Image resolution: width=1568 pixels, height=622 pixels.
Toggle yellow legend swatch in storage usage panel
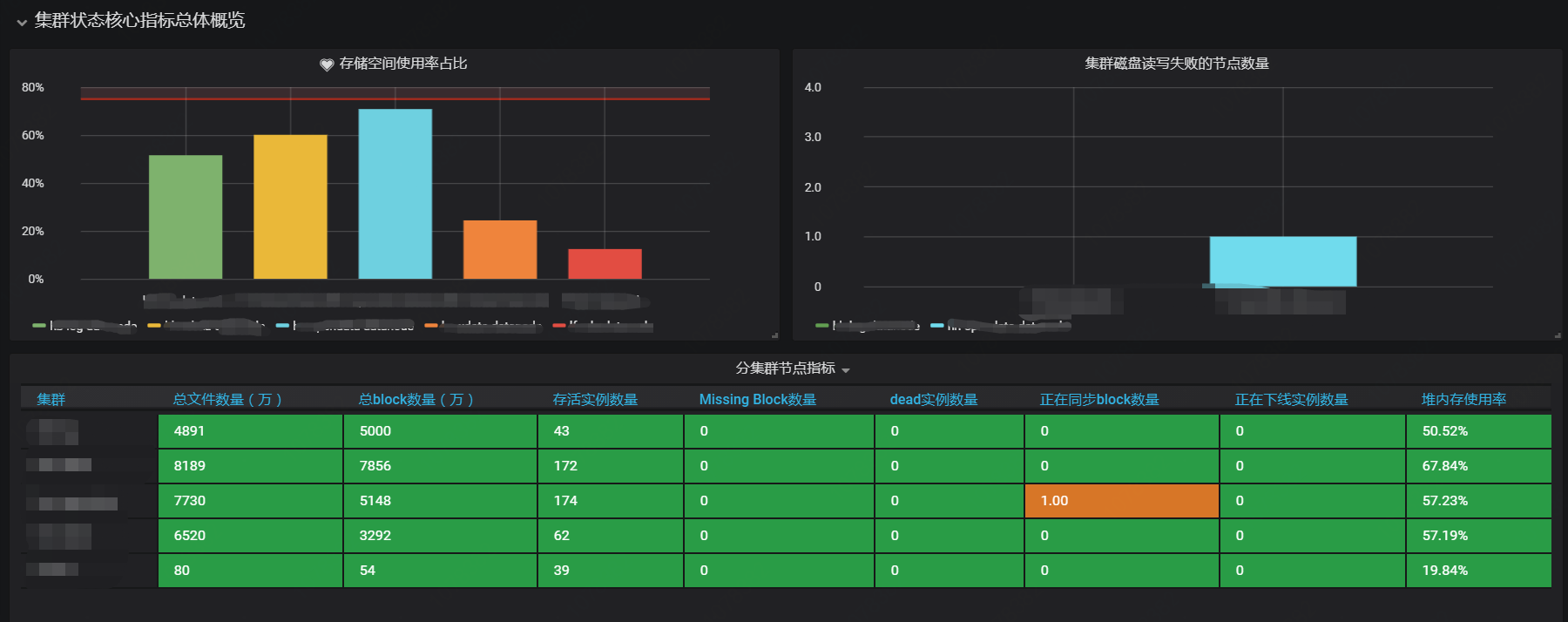(x=154, y=325)
